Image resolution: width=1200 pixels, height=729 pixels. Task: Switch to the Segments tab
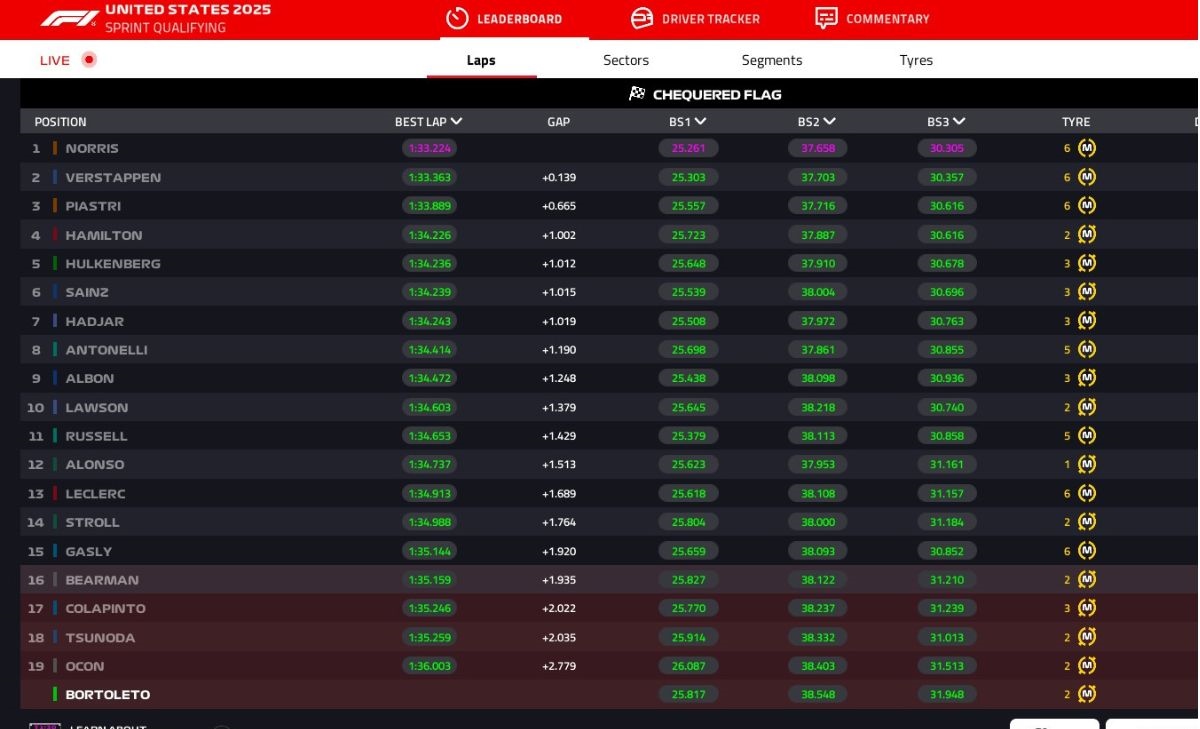point(771,60)
